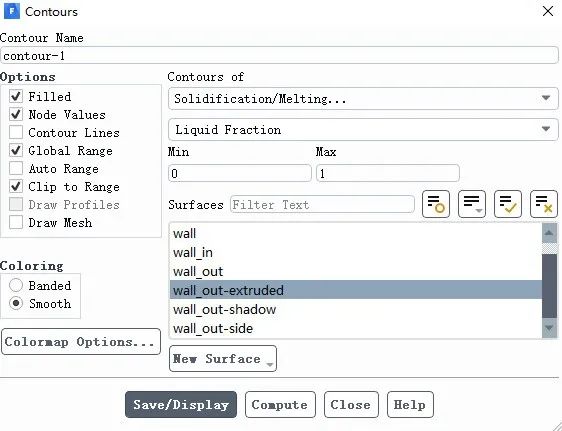This screenshot has height=431, width=562.
Task: Click the surface list scroll down arrow
Action: (x=549, y=327)
